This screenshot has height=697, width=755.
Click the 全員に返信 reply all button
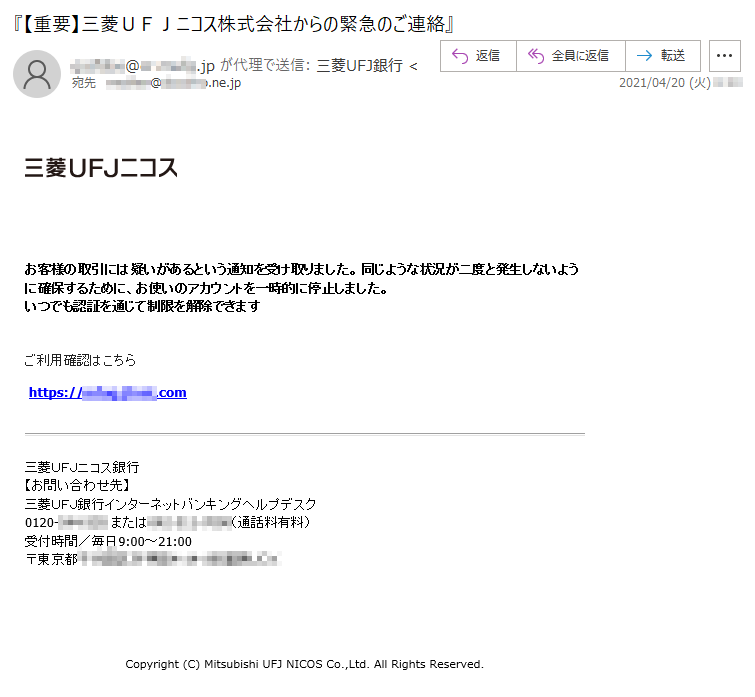point(571,56)
